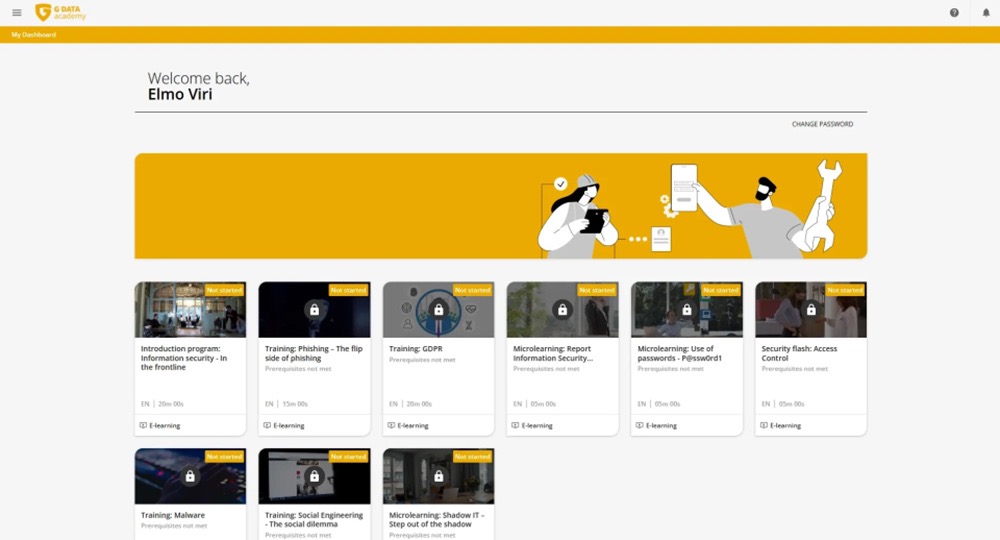The height and width of the screenshot is (540, 1000).
Task: Open the hamburger navigation menu
Action: pyautogui.click(x=17, y=13)
